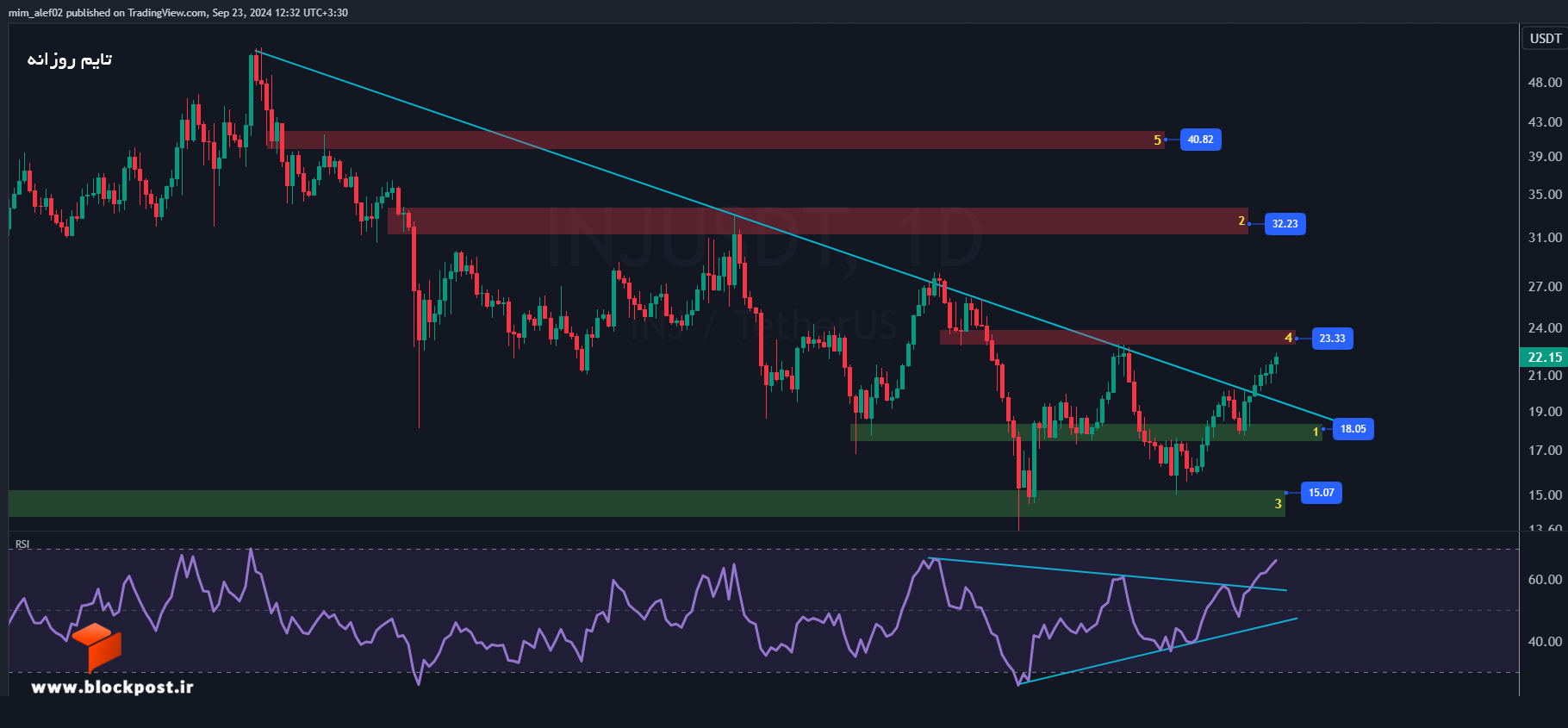Click zone number 5 marker
The width and height of the screenshot is (1568, 728).
coord(1157,140)
